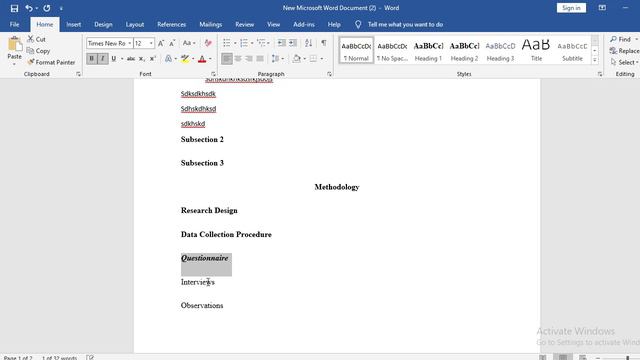Click the Redo/Repeat icon

(x=47, y=8)
